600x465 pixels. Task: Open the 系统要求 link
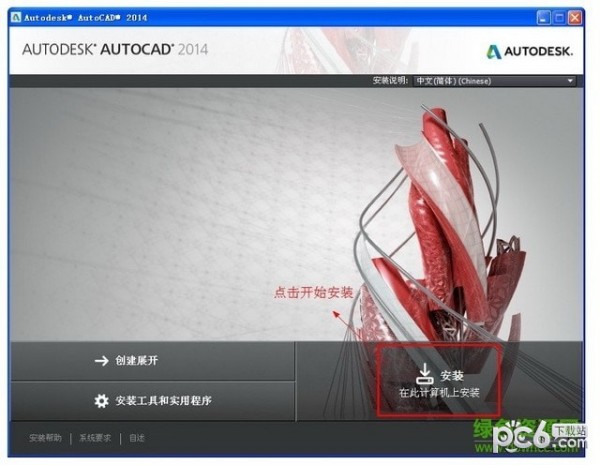click(95, 438)
